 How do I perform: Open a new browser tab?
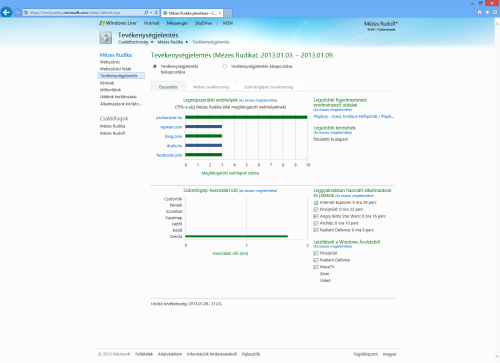[x=228, y=13]
